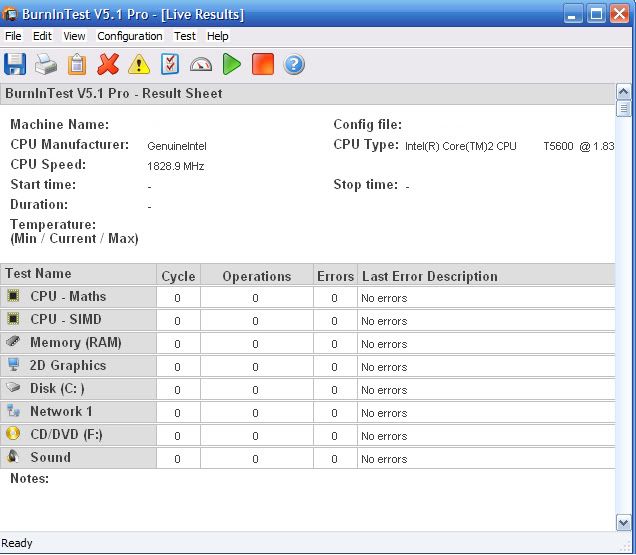Screen dimensions: 636x555
Task: Click the 2D Graphics monitor icon
Action: [13, 364]
